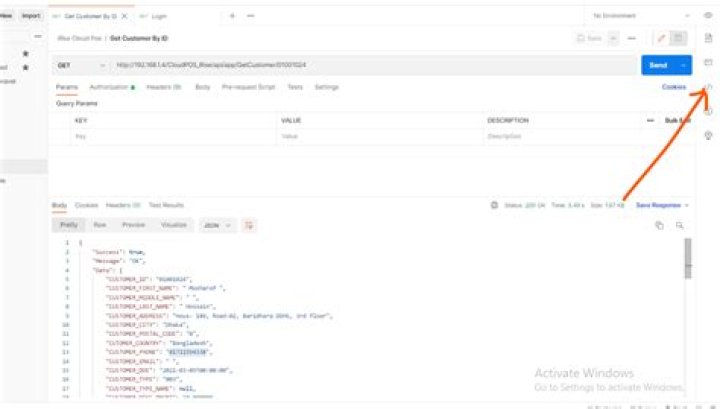This screenshot has width=720, height=409.
Task: Open the response Cookies tab
Action: pyautogui.click(x=86, y=205)
